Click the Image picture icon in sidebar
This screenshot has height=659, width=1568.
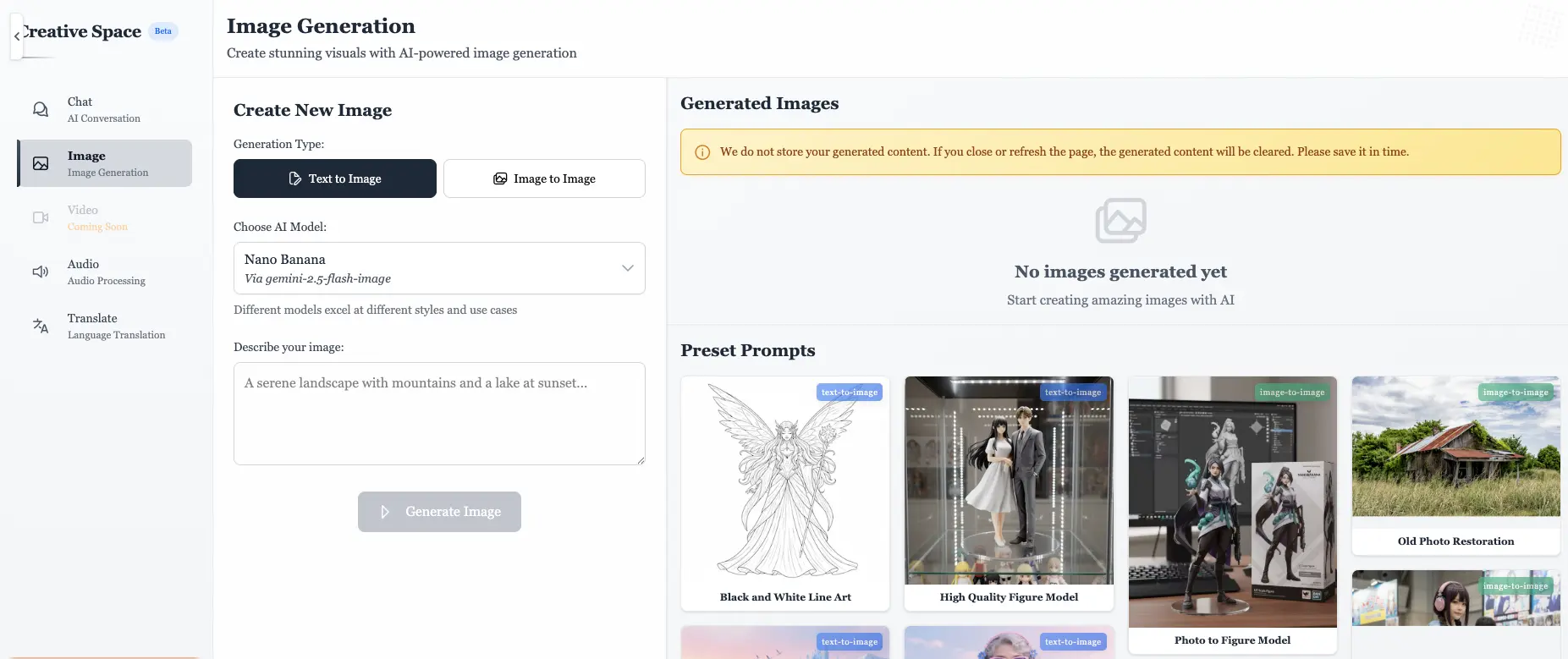(x=41, y=163)
